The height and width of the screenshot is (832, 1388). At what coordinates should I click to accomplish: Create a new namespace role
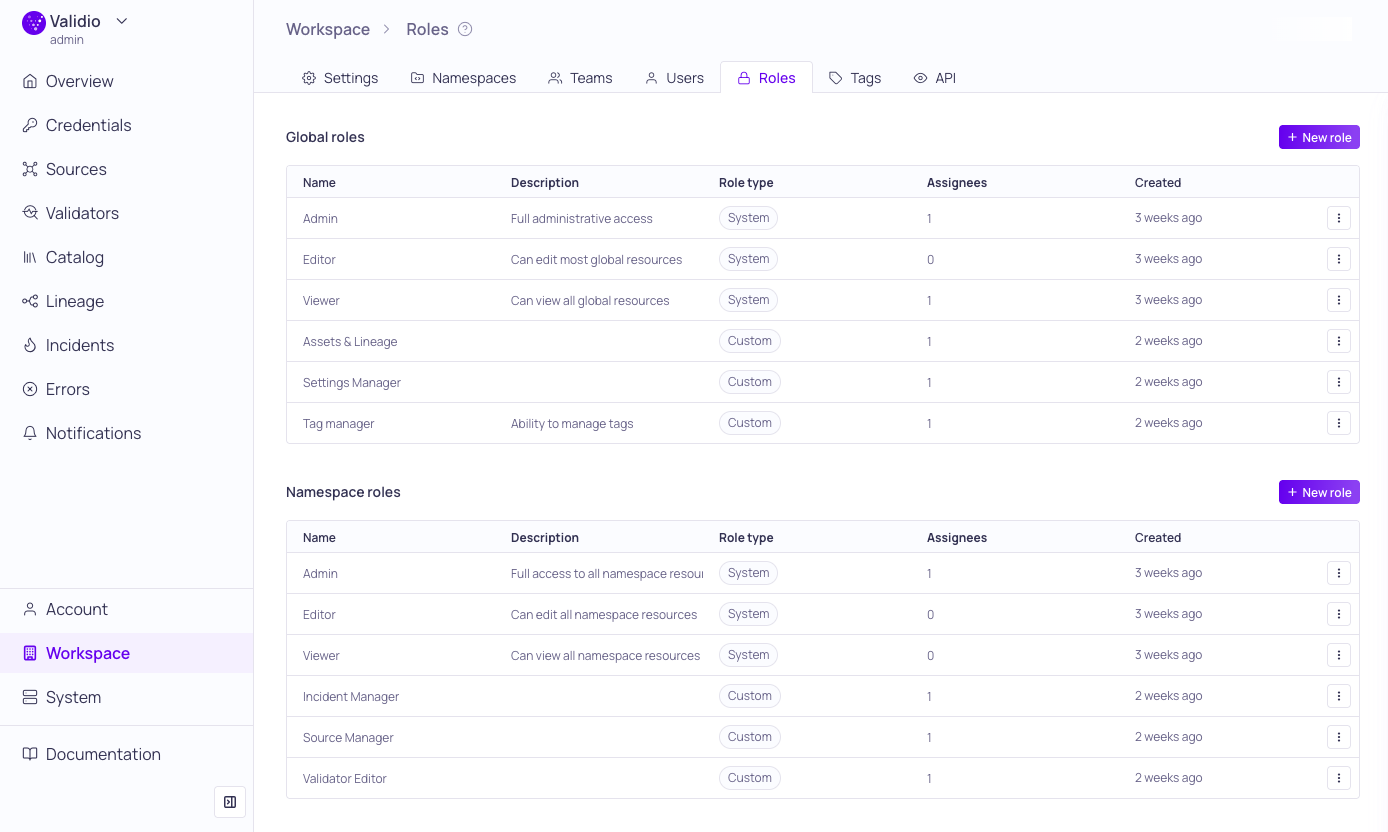[x=1319, y=492]
